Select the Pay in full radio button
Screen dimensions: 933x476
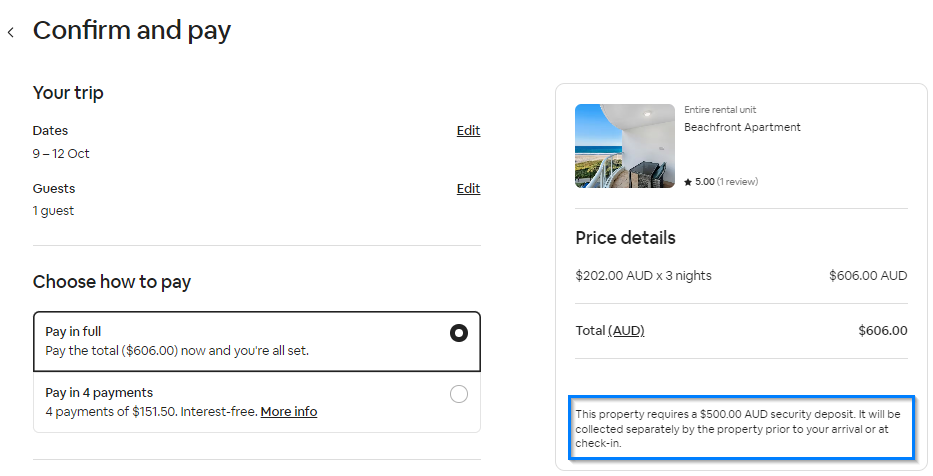[x=459, y=333]
